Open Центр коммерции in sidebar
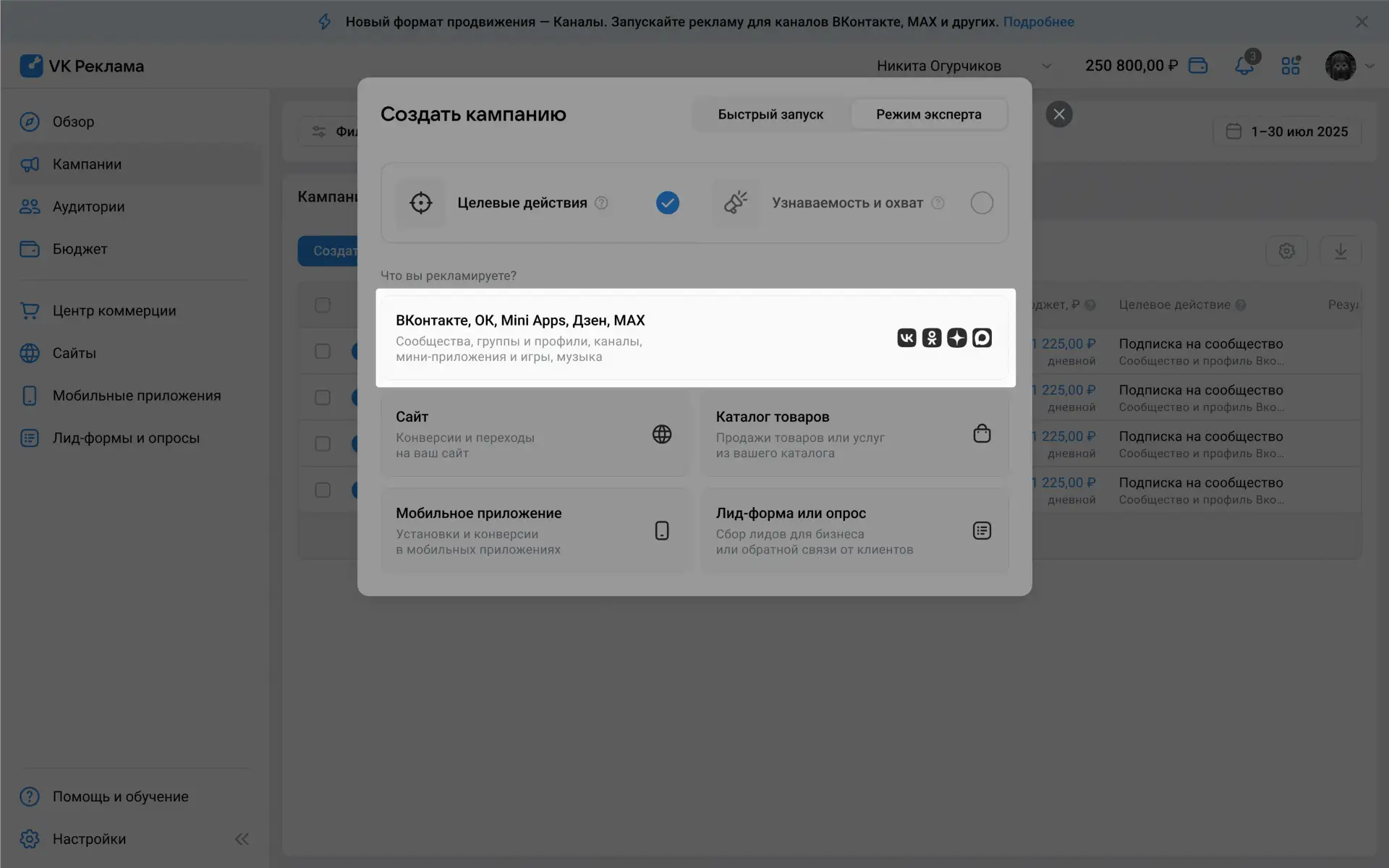 tap(136, 311)
